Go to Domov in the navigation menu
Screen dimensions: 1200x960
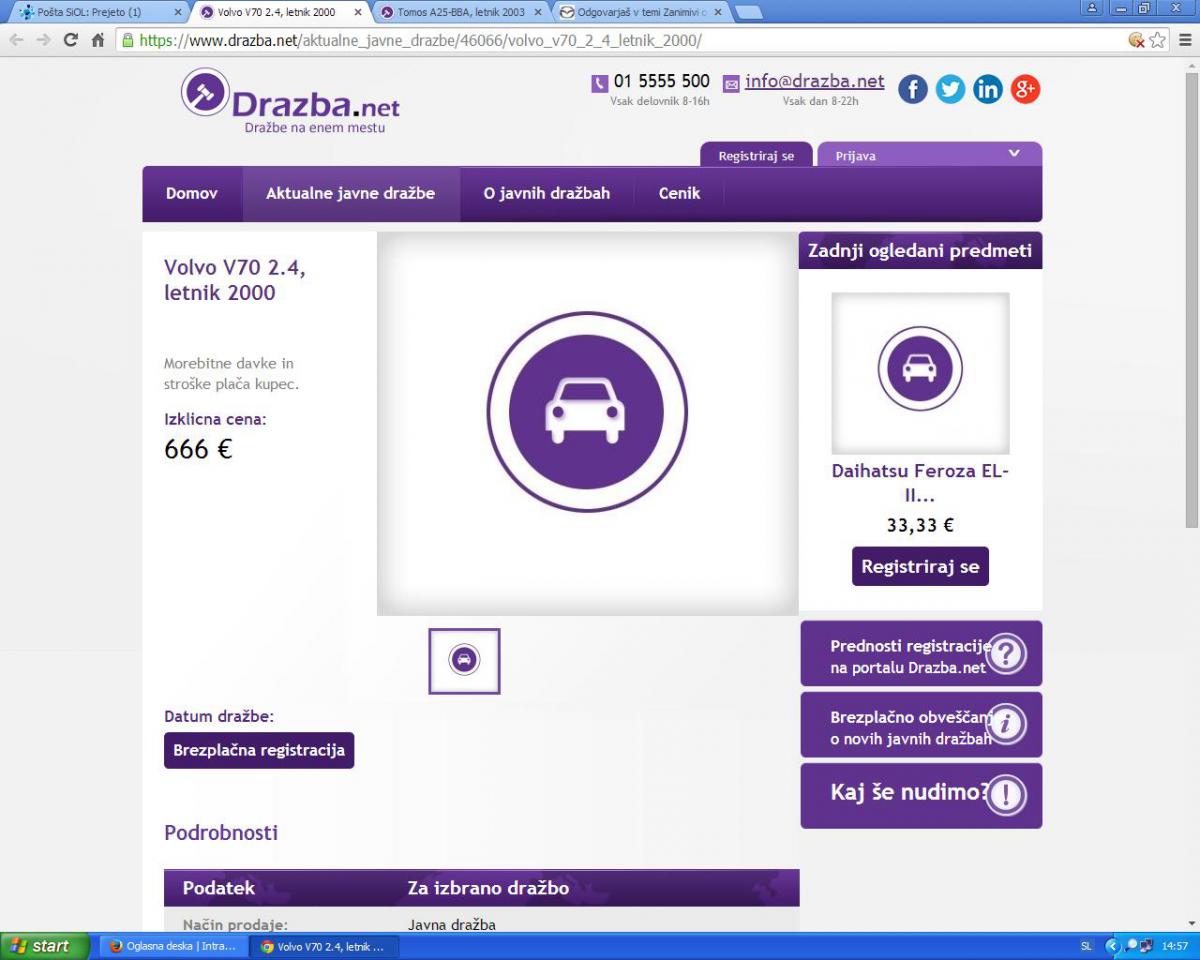(x=192, y=194)
